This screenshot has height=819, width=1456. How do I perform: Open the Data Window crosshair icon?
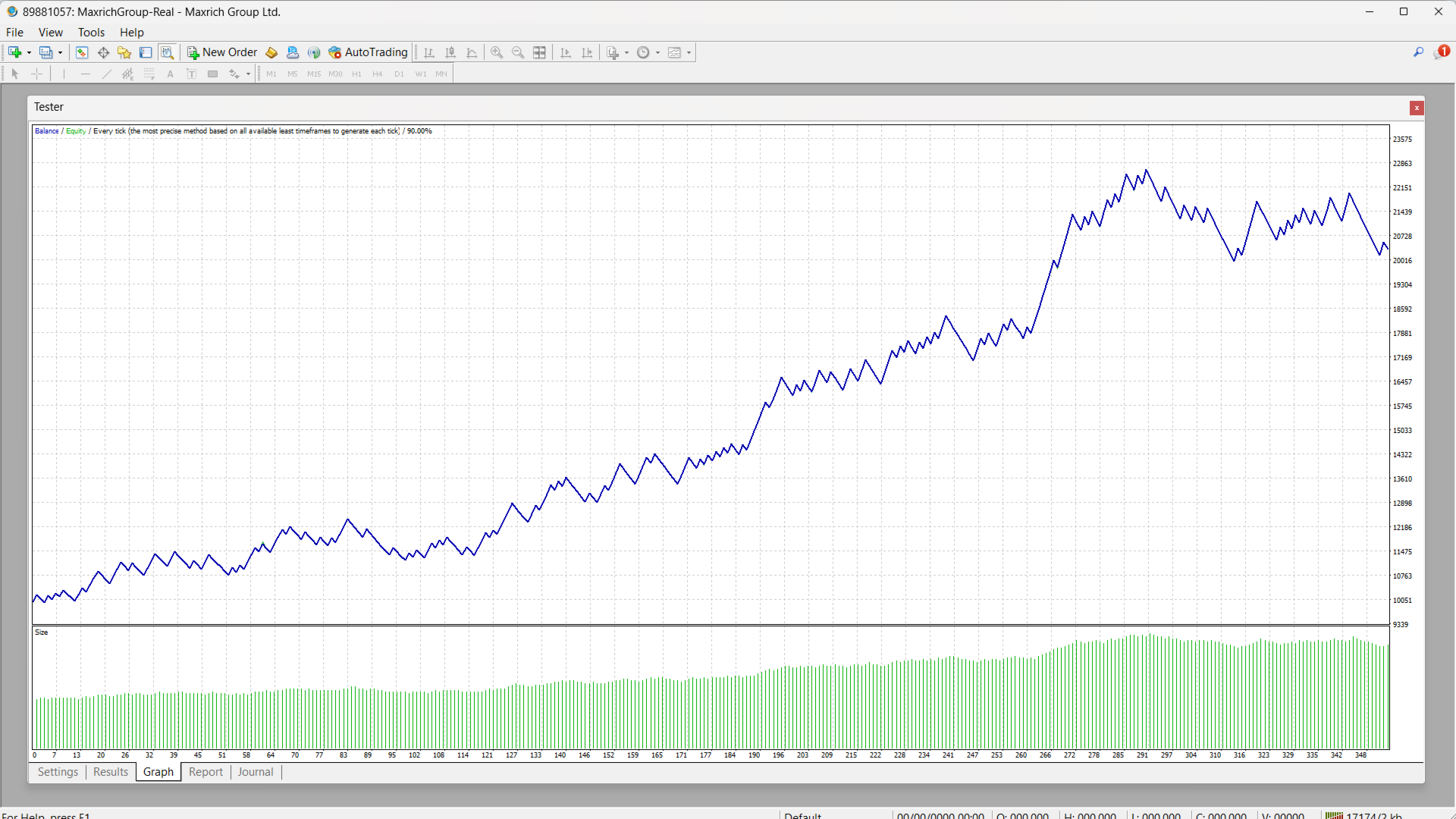point(103,52)
